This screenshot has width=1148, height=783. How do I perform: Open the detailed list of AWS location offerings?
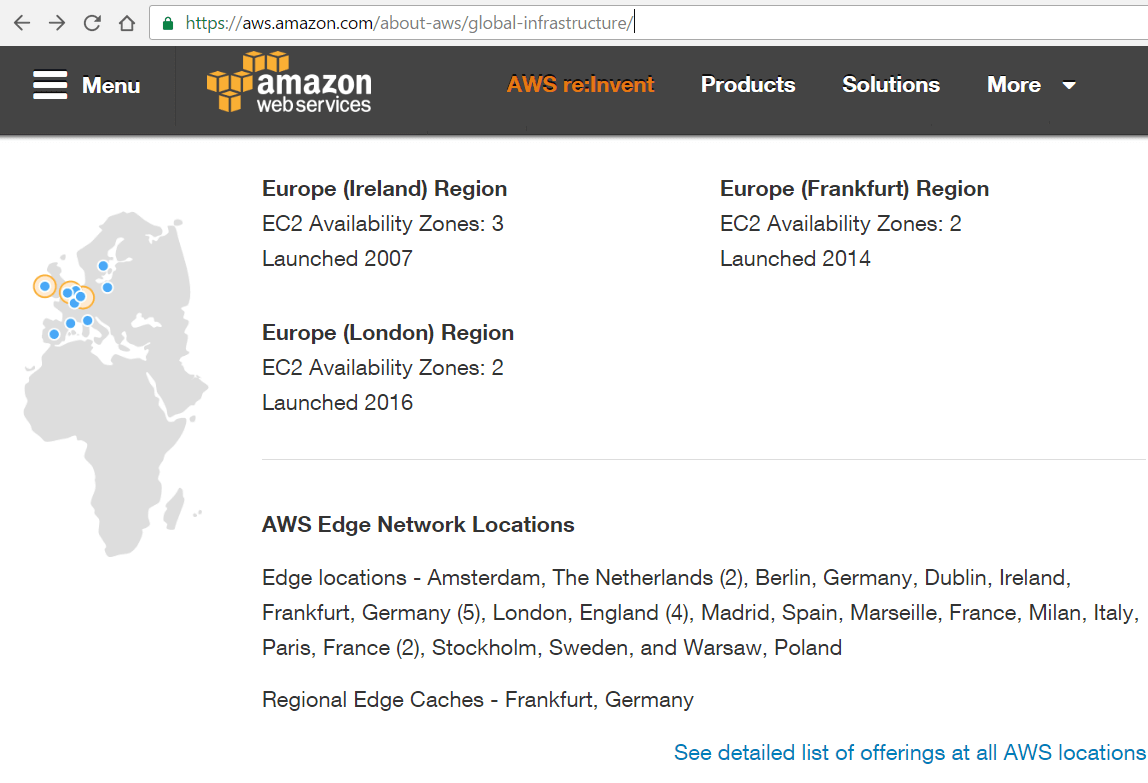[910, 752]
